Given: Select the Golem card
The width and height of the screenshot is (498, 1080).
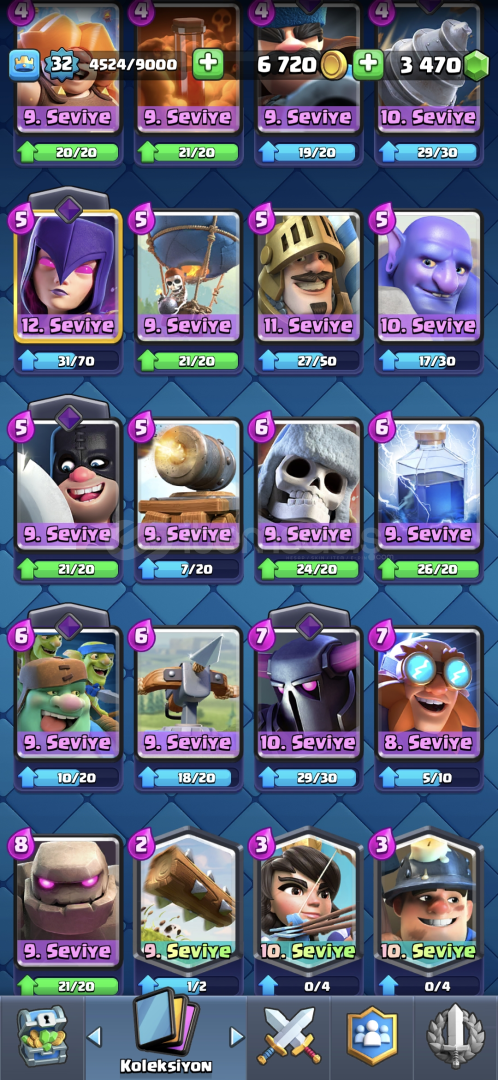Looking at the screenshot, I should 68,901.
